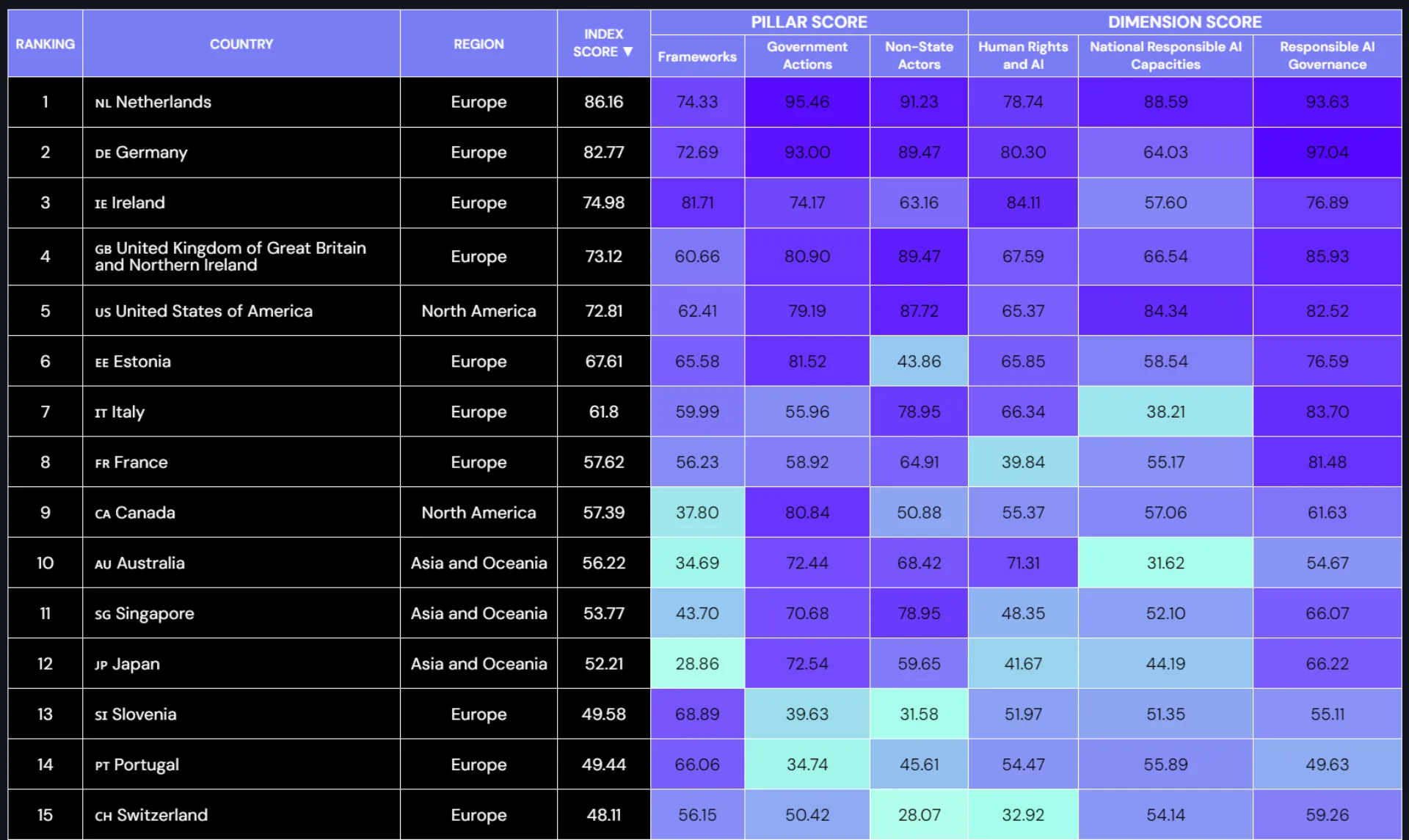The height and width of the screenshot is (840, 1409).
Task: Click Germany's 97.04 governance score cell
Action: coord(1327,153)
